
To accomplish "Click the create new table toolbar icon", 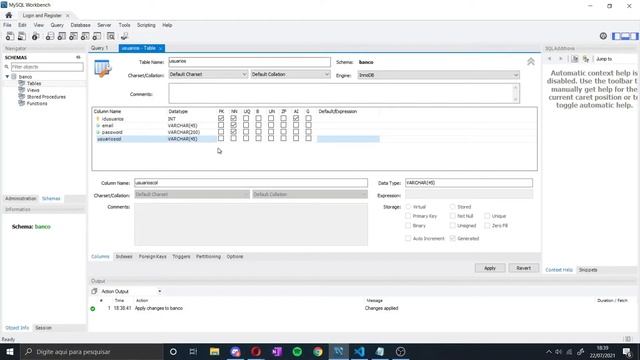I will 62,36.
